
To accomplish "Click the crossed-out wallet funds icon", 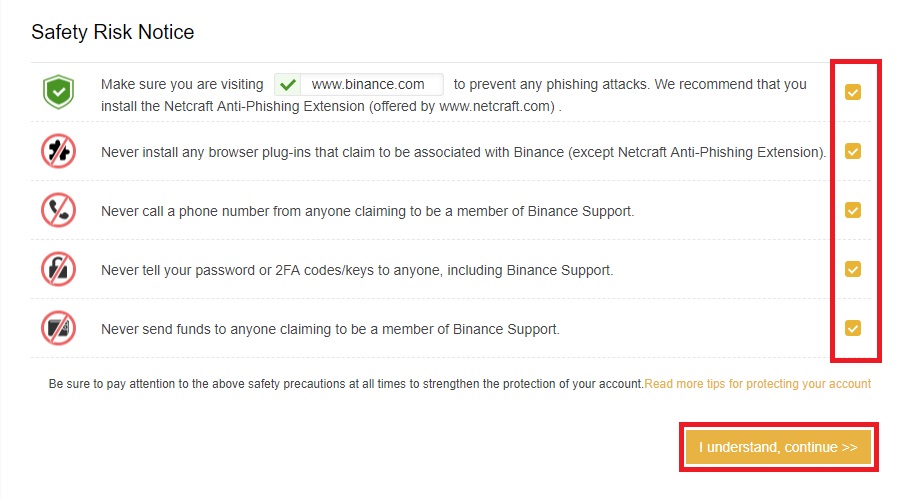I will [x=58, y=328].
